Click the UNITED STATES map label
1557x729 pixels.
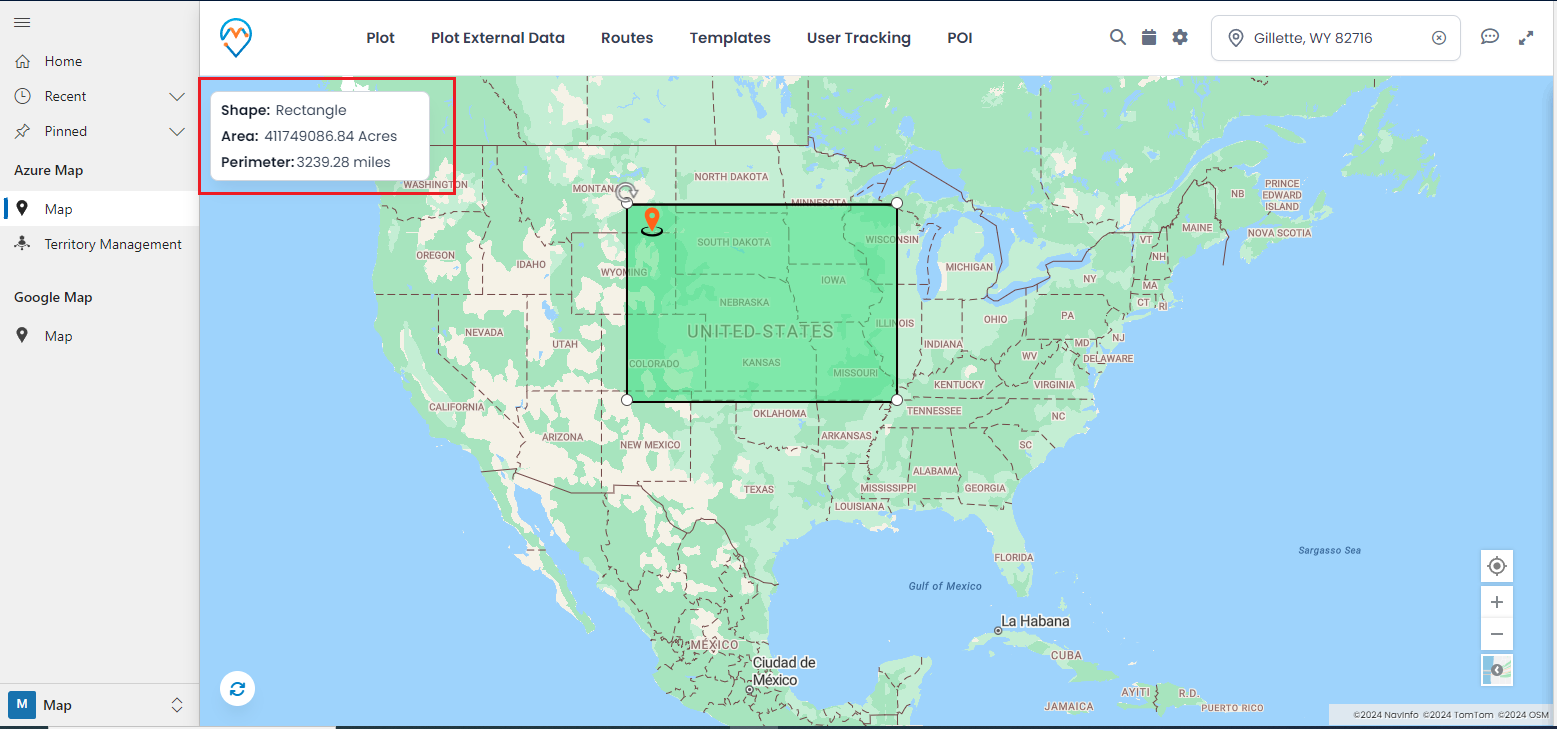[x=760, y=331]
